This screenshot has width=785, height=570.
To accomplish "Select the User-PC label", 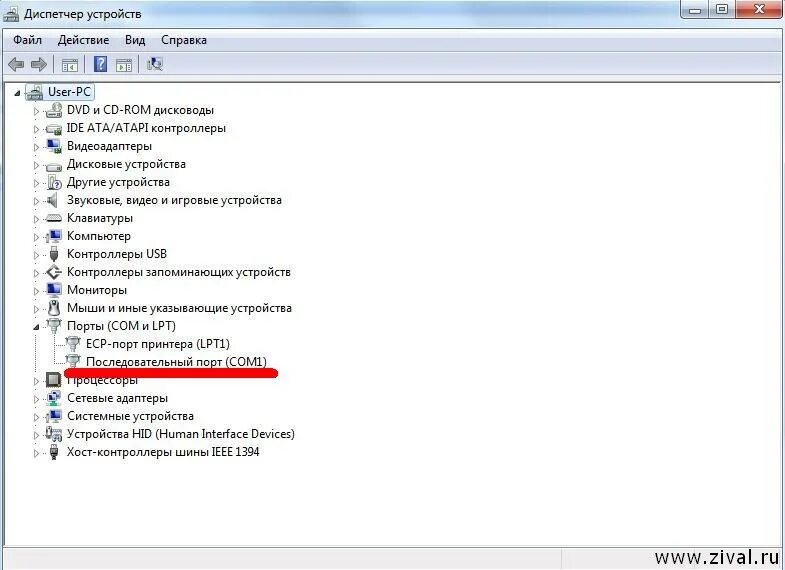I will [x=69, y=92].
